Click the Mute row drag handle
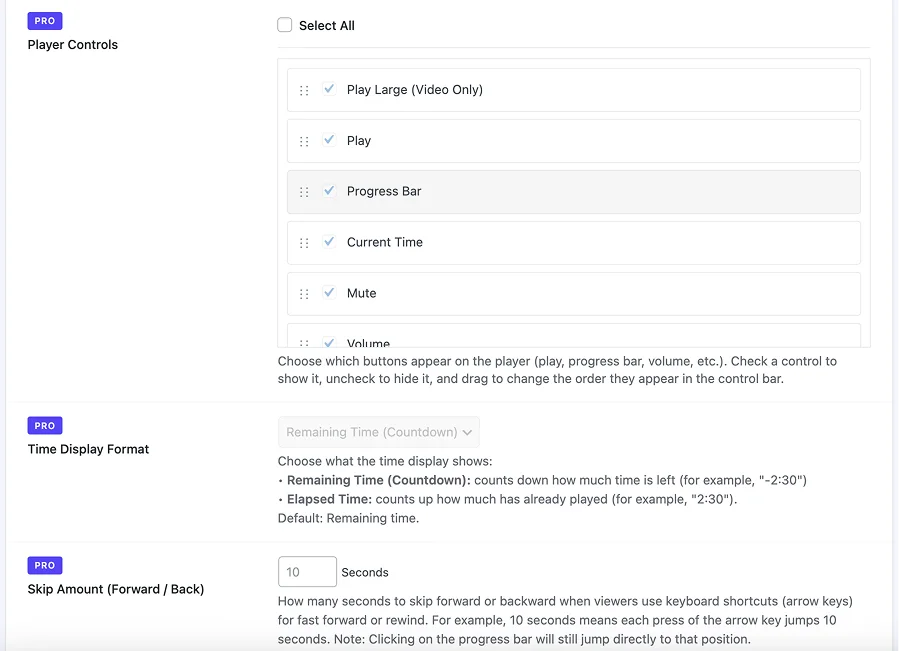This screenshot has height=651, width=899. pos(304,294)
